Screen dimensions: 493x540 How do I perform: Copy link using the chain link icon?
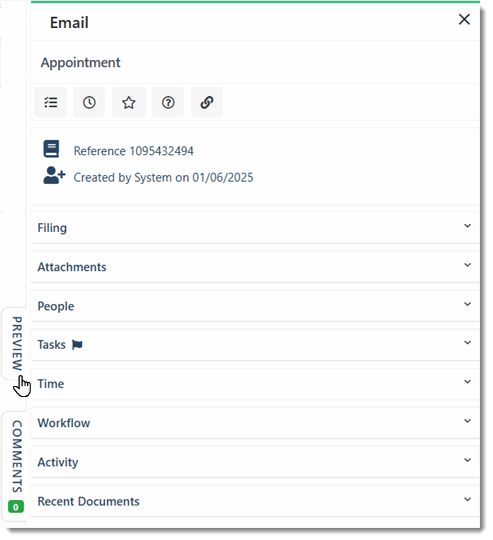[x=207, y=102]
